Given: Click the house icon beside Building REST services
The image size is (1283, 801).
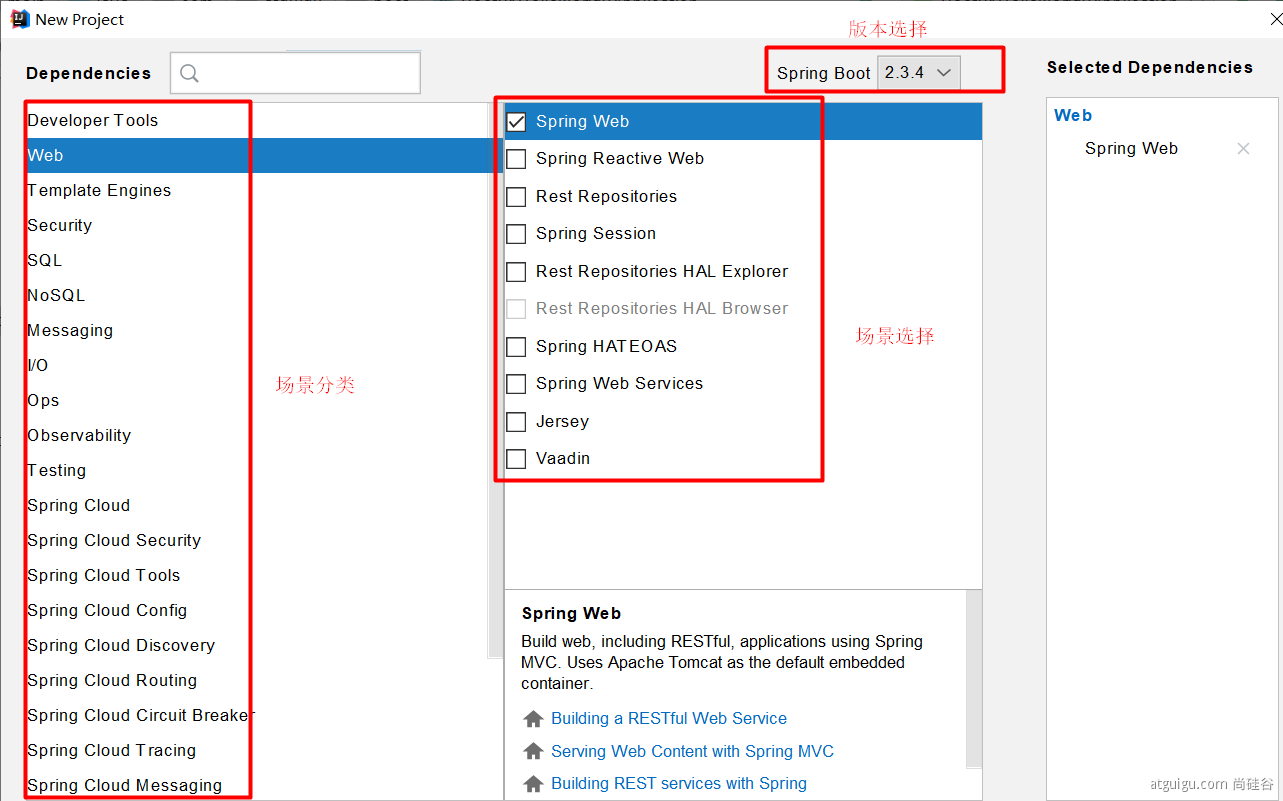Looking at the screenshot, I should pyautogui.click(x=534, y=784).
